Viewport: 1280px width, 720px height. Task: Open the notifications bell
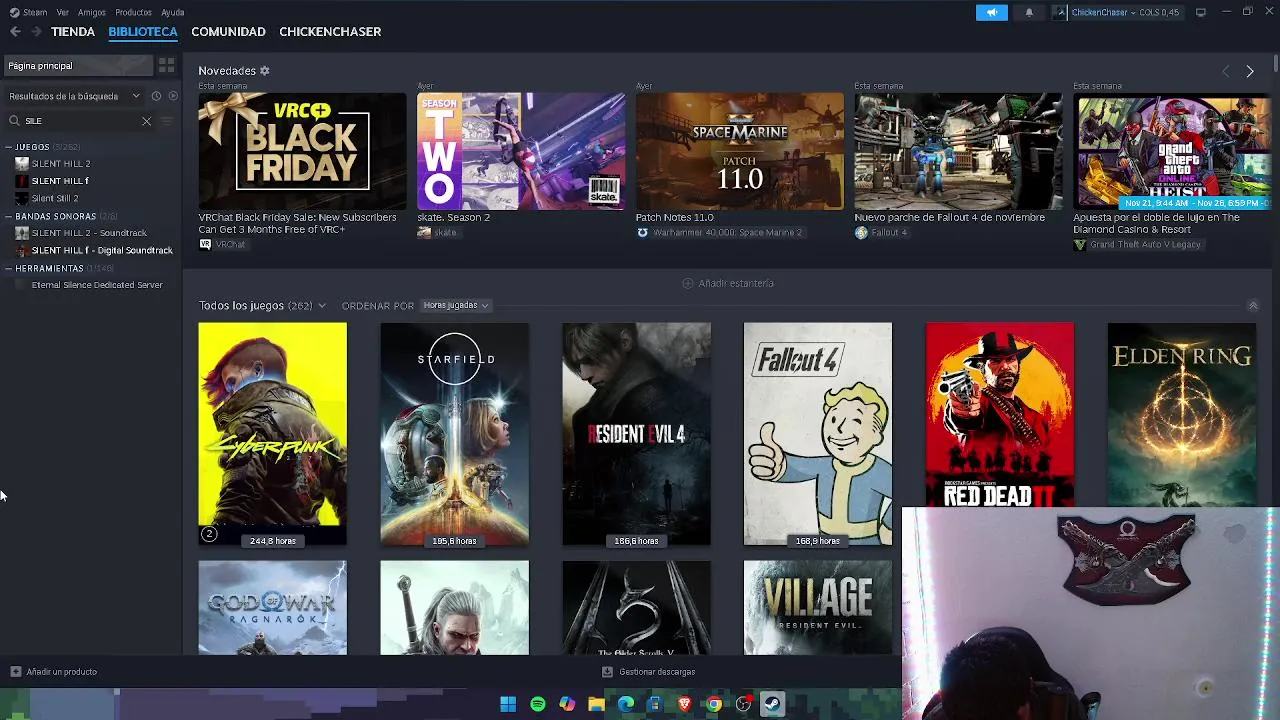pos(1029,13)
